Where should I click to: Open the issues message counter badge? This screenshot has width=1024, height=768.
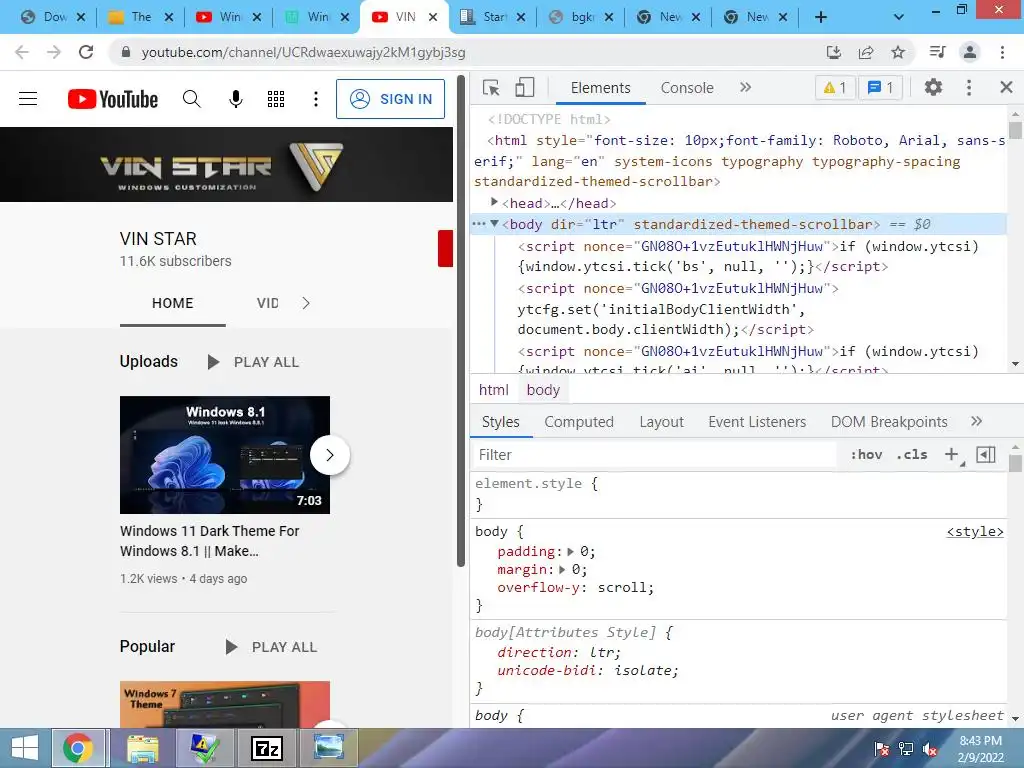click(880, 88)
